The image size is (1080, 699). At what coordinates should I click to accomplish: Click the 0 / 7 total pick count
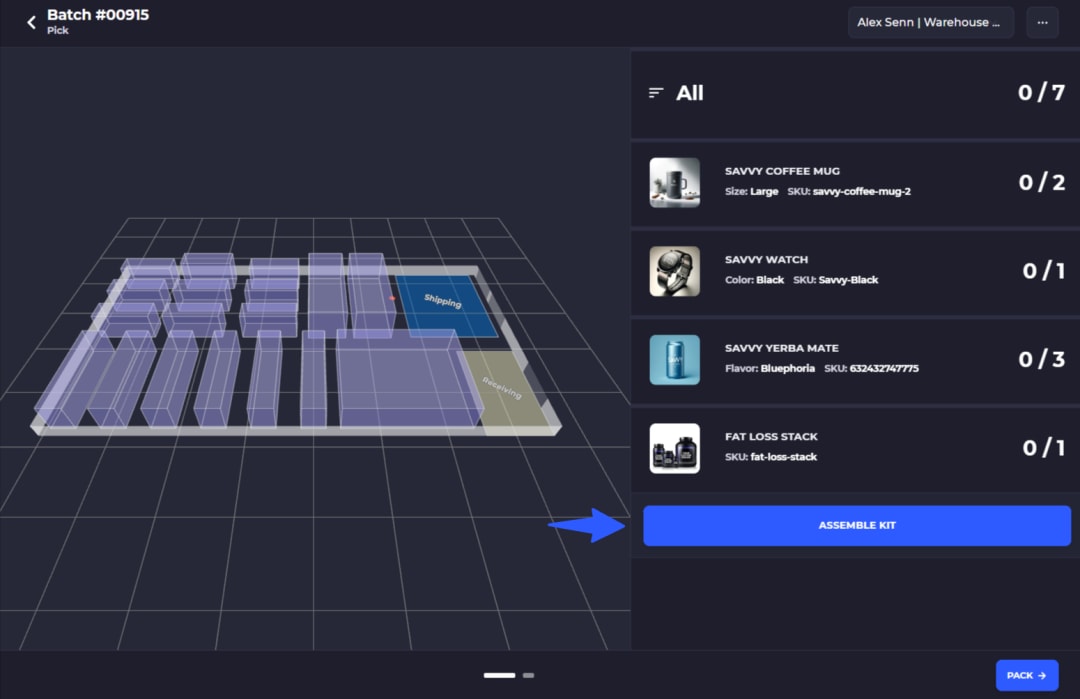(1041, 92)
